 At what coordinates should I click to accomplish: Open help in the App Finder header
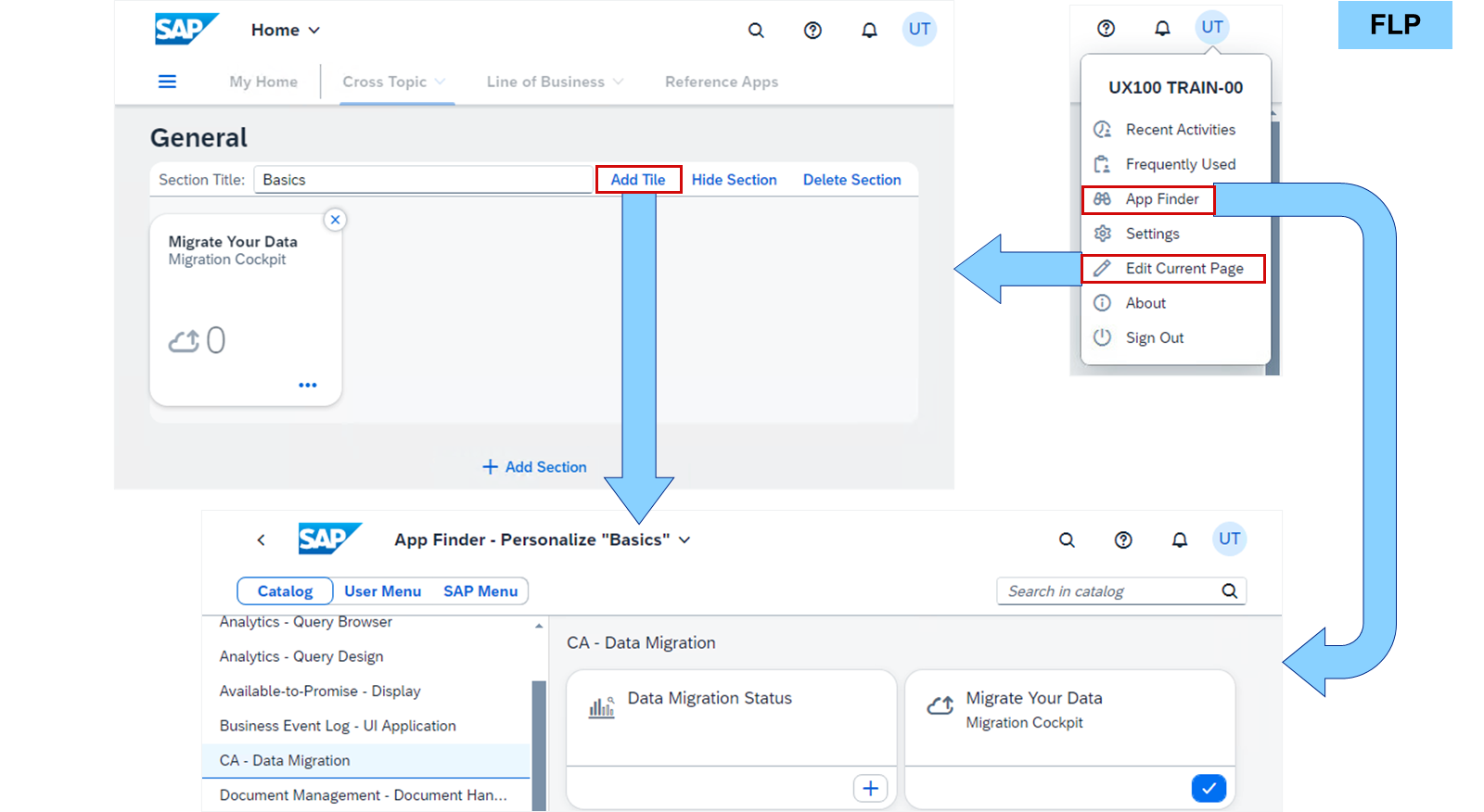[x=1123, y=539]
